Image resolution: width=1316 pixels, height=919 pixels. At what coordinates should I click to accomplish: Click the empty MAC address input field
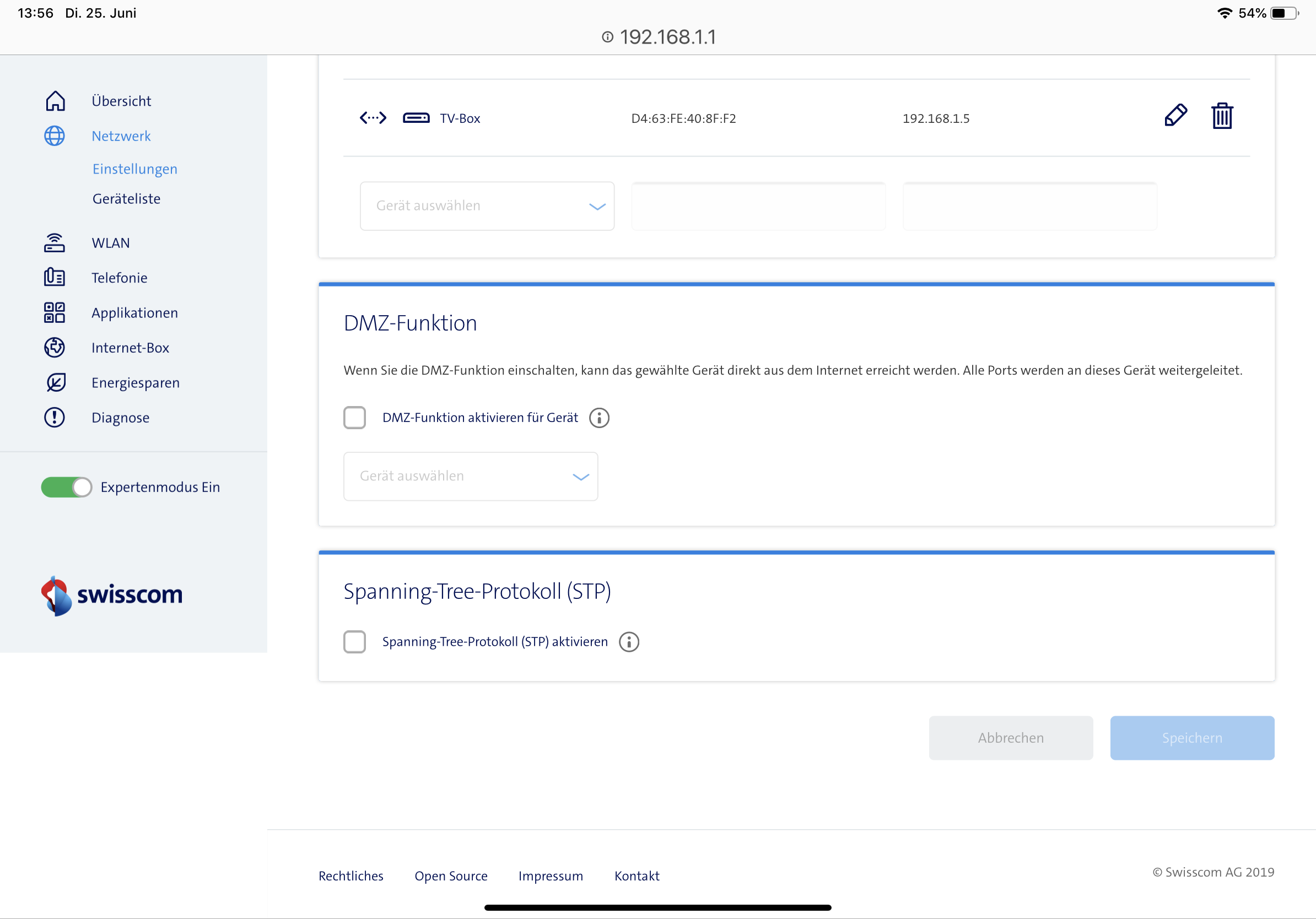coord(758,206)
